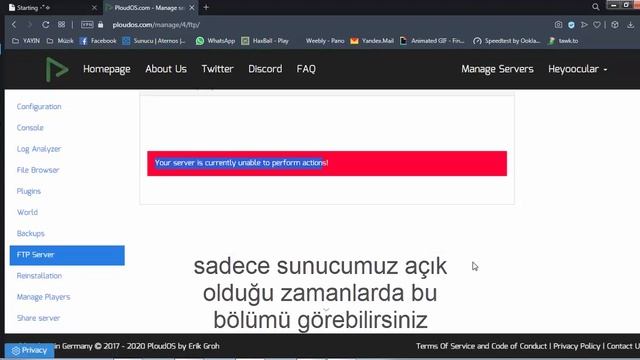Open the HaxBall - Play bookmark
The height and width of the screenshot is (360, 640).
click(265, 41)
